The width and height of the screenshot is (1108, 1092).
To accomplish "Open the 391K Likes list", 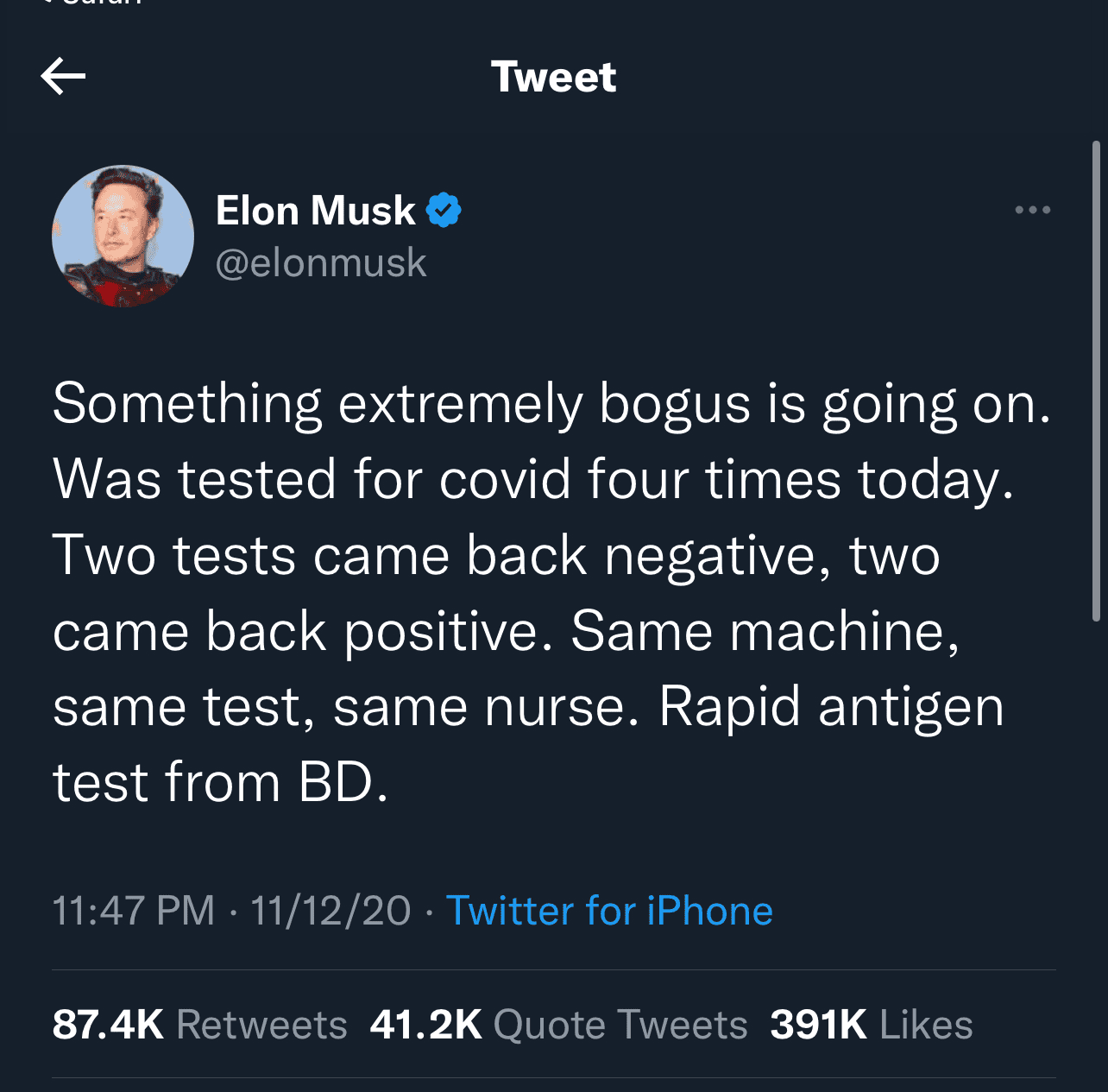I will pyautogui.click(x=871, y=1023).
